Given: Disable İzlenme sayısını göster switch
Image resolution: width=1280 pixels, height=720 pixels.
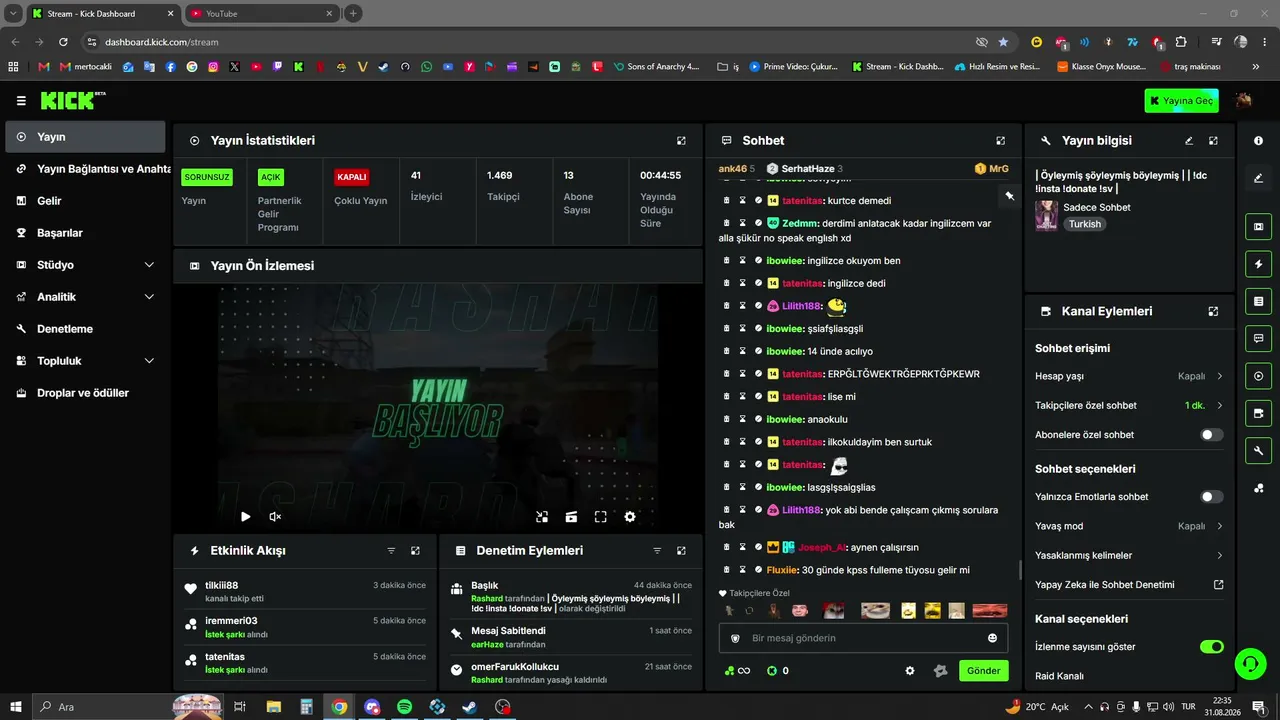Looking at the screenshot, I should (x=1211, y=647).
